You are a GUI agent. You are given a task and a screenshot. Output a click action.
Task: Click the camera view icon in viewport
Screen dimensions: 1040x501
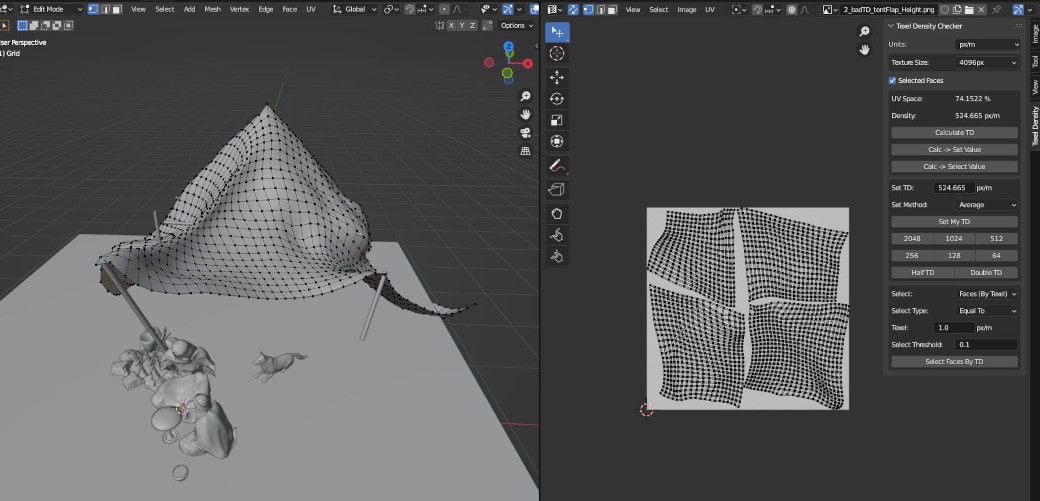click(x=525, y=133)
